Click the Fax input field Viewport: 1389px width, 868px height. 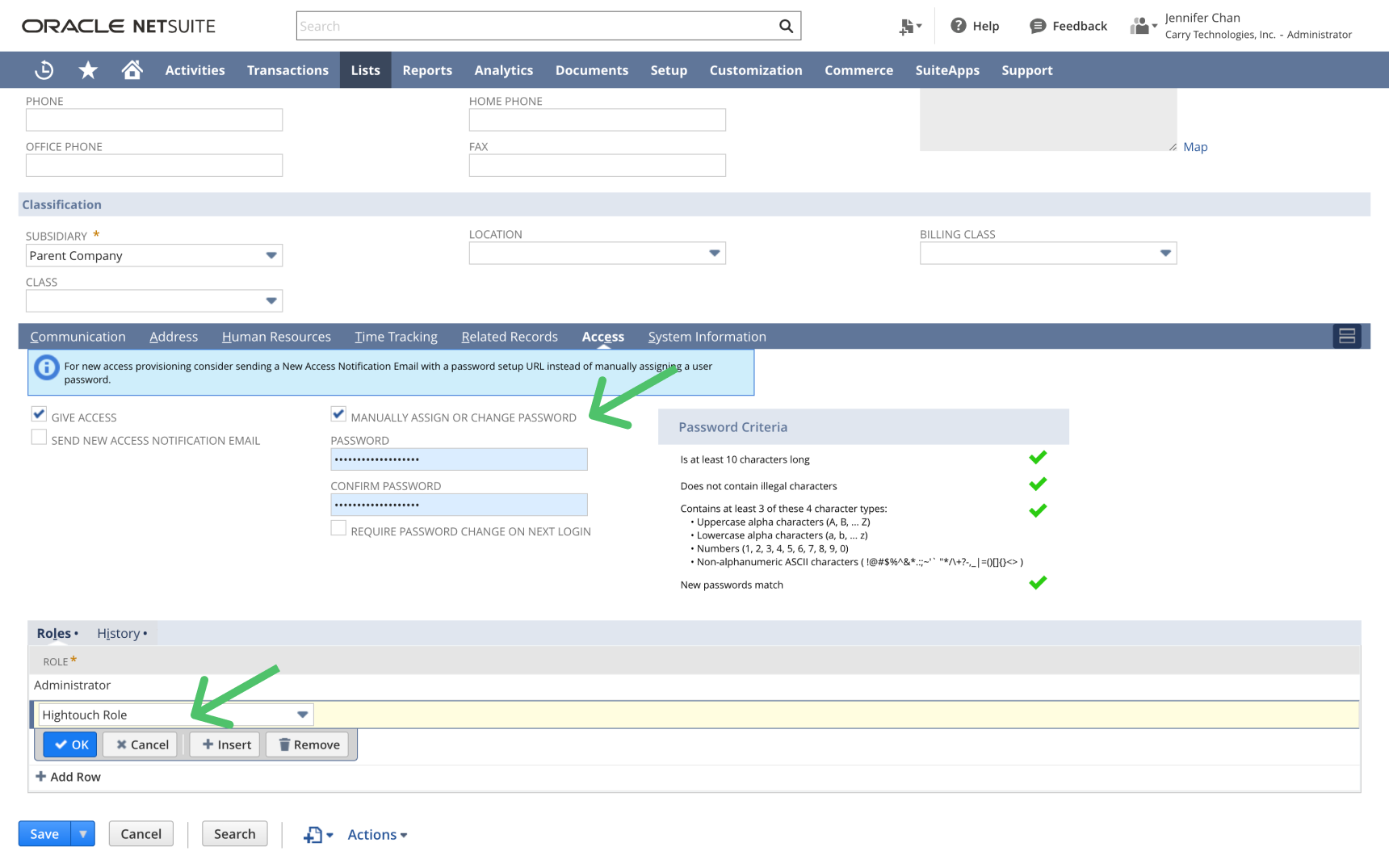pyautogui.click(x=598, y=165)
